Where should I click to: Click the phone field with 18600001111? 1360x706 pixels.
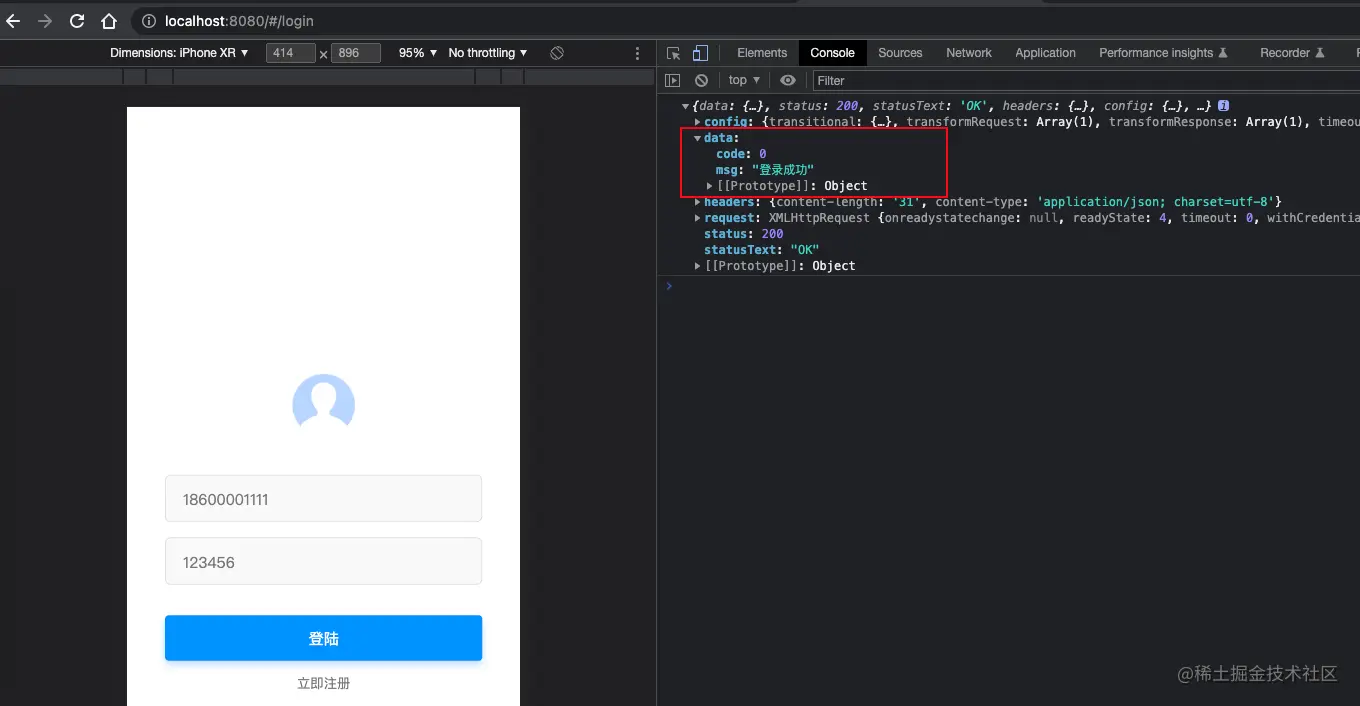(323, 498)
